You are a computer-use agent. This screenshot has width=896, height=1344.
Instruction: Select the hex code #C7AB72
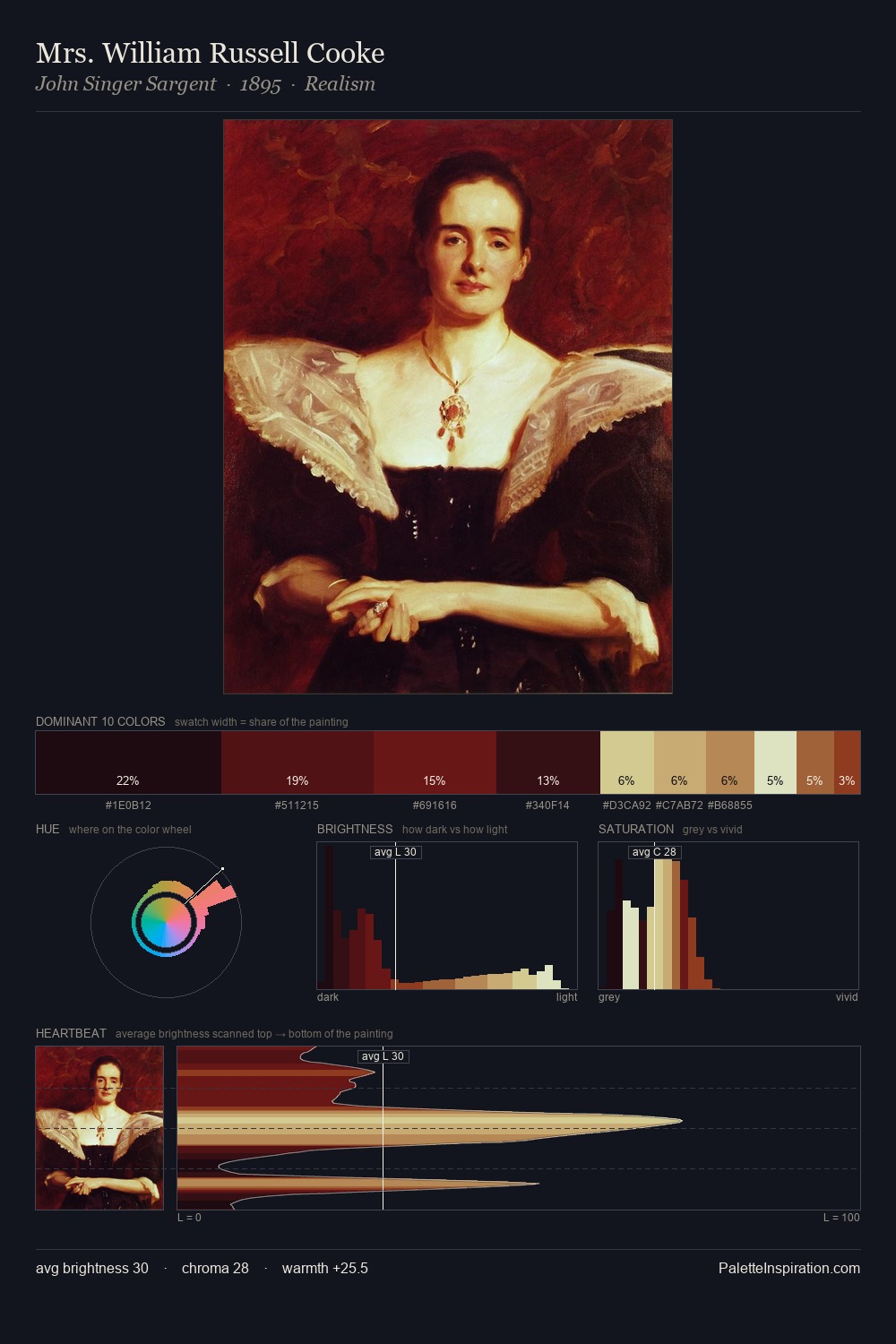click(x=679, y=806)
